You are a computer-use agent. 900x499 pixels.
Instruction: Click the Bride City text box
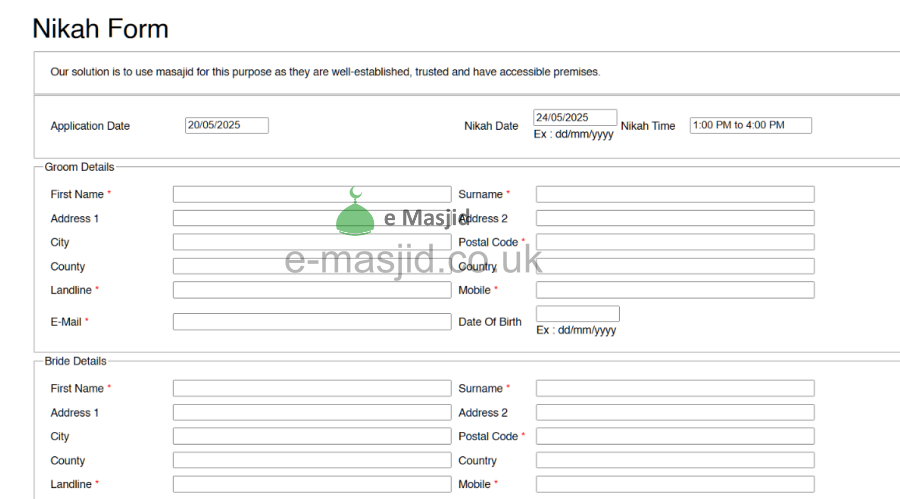click(312, 436)
